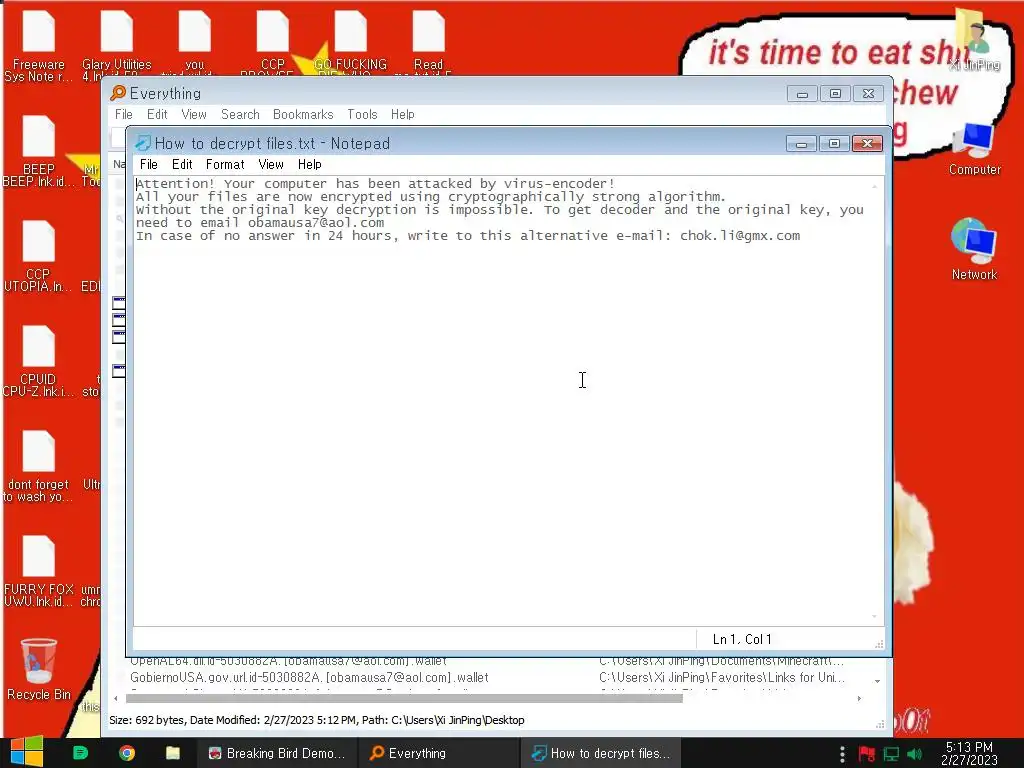Switch to Everything taskbar button
This screenshot has width=1024, height=768.
(439, 753)
